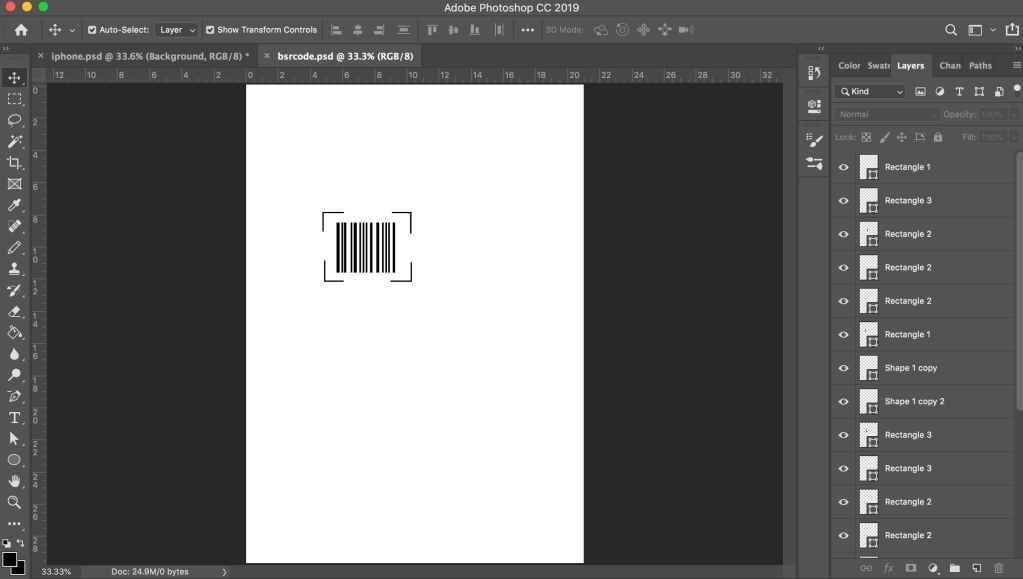
Task: Hide the Shape 1 copy layer
Action: point(843,368)
